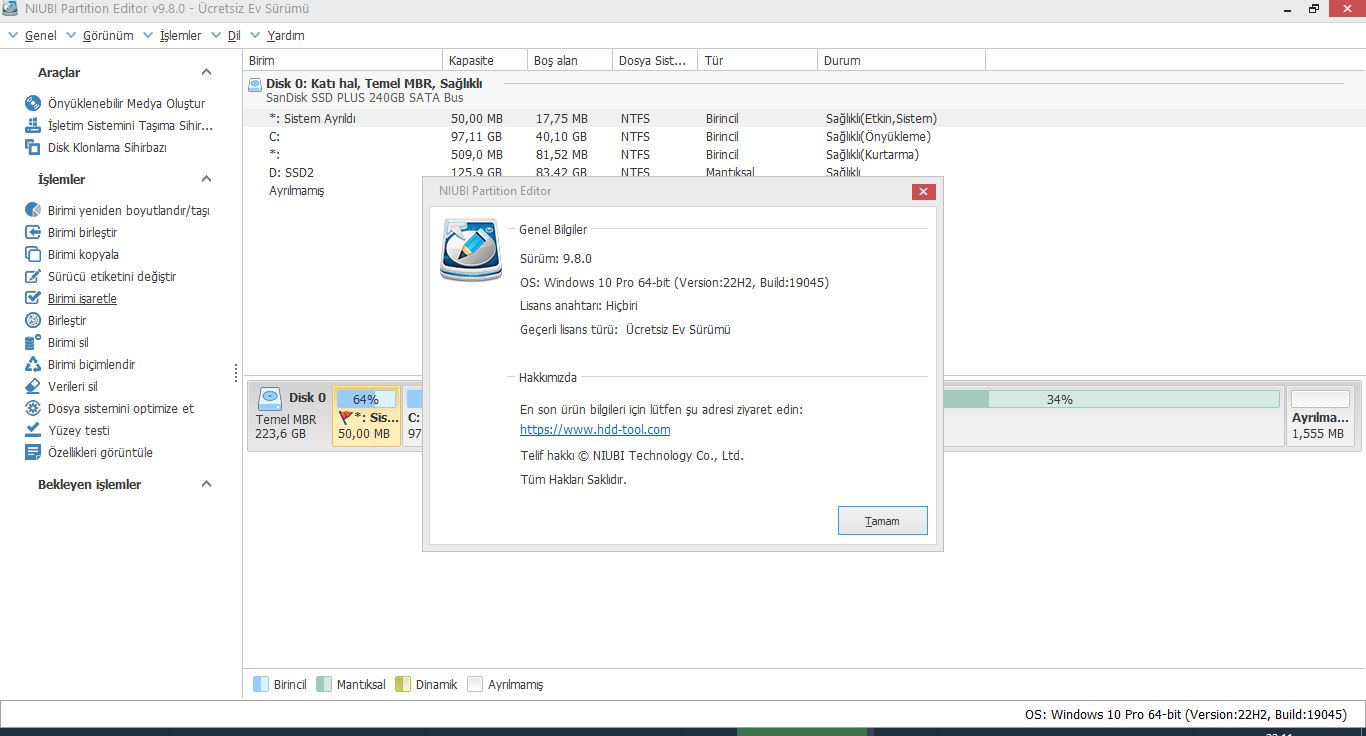
Task: Select the Sistem Ayrıldı partition row
Action: pyautogui.click(x=804, y=118)
